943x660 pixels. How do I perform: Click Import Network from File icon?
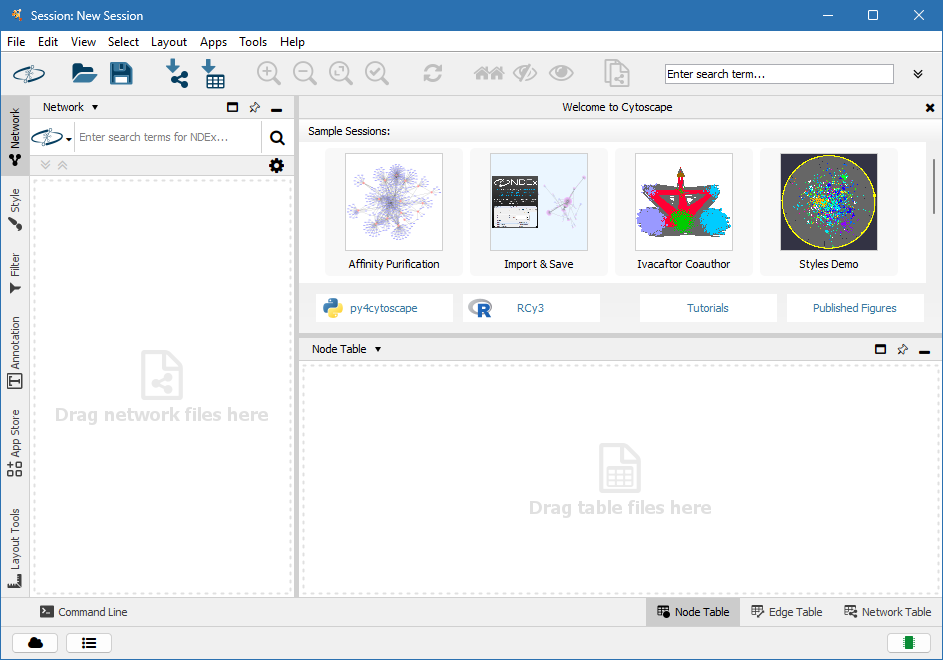(x=176, y=73)
